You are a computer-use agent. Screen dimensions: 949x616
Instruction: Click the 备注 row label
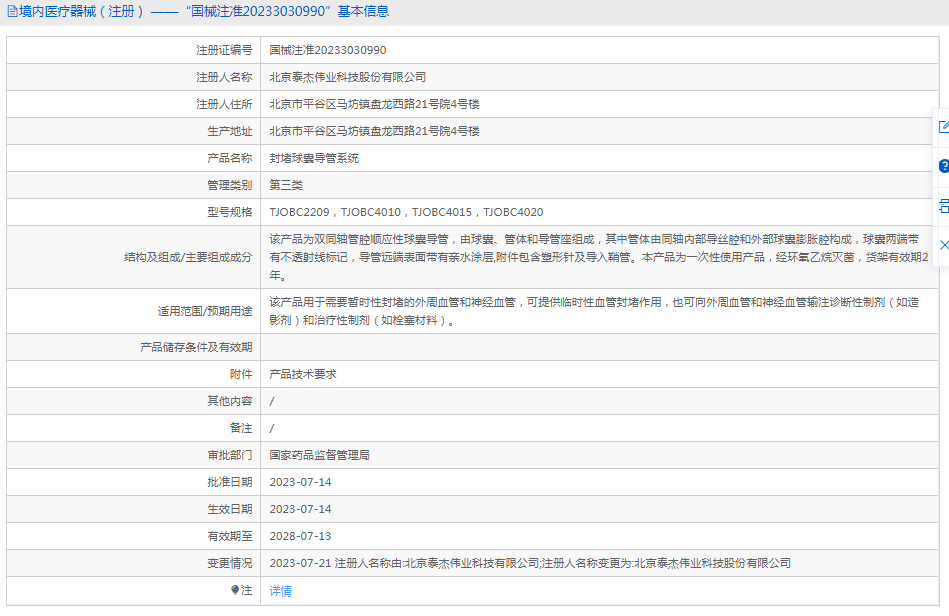coord(241,428)
